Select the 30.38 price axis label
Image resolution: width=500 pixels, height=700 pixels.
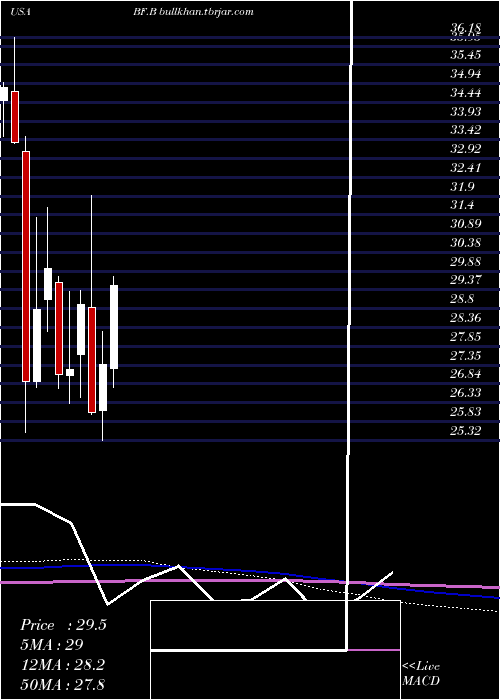(466, 243)
